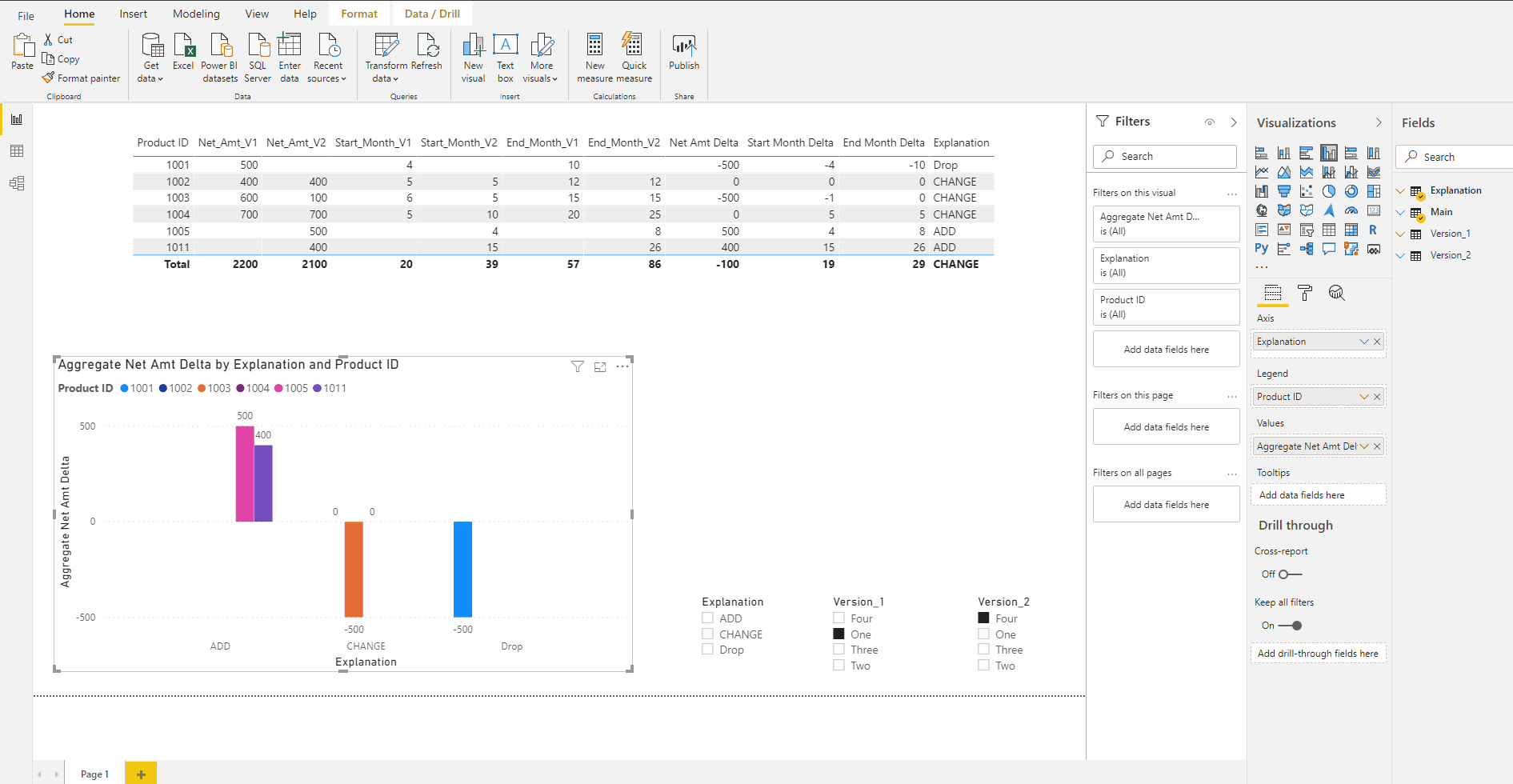The image size is (1513, 784).
Task: Select the slicer visualization icon
Action: pyautogui.click(x=1307, y=230)
